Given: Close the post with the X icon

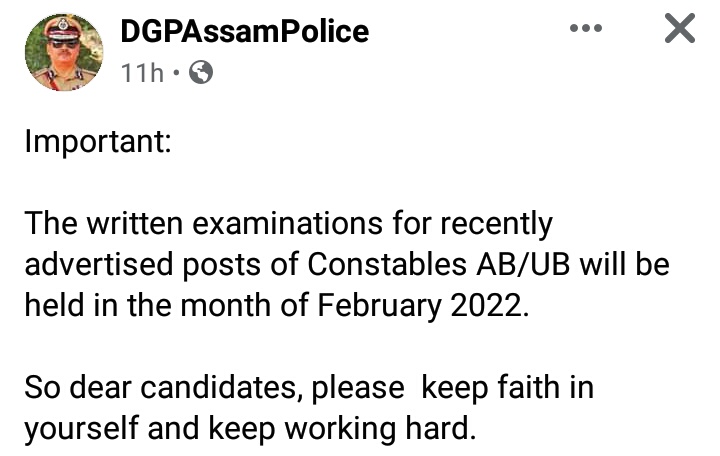Looking at the screenshot, I should (680, 28).
